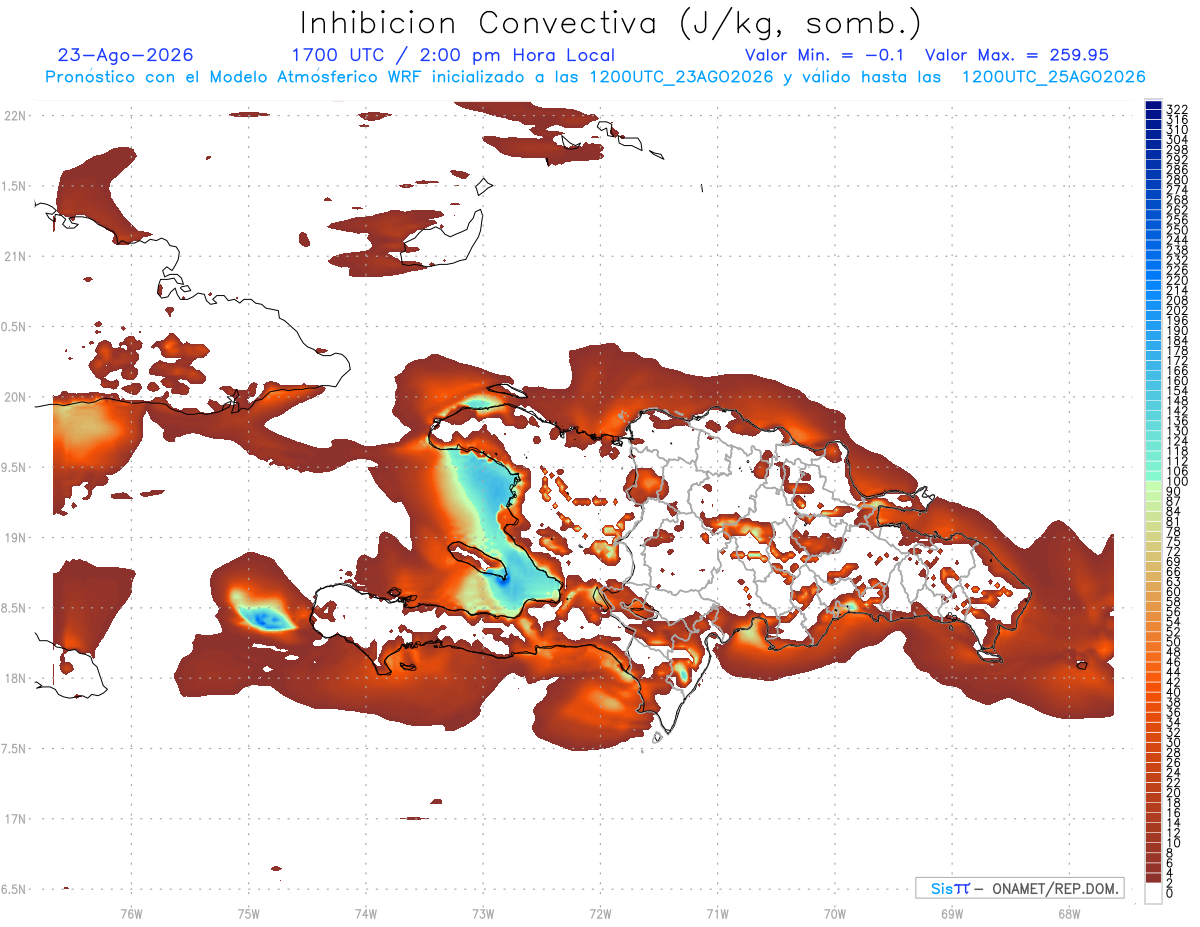Viewport: 1200px width, 927px height.
Task: Click the '69W' longitude label
Action: (x=951, y=913)
